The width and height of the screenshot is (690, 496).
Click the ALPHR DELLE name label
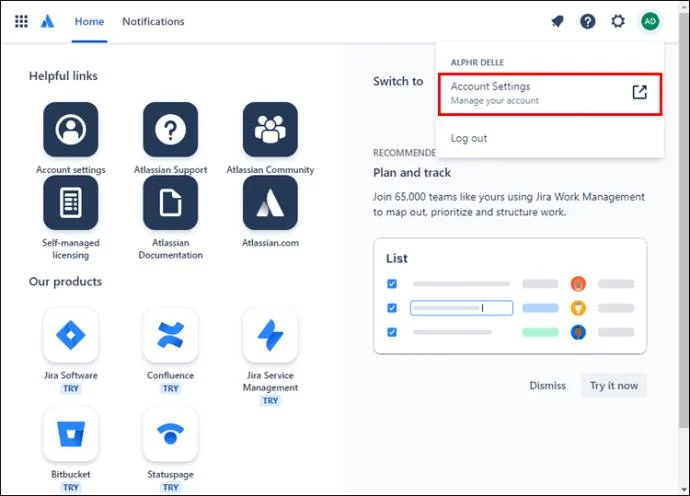click(477, 62)
